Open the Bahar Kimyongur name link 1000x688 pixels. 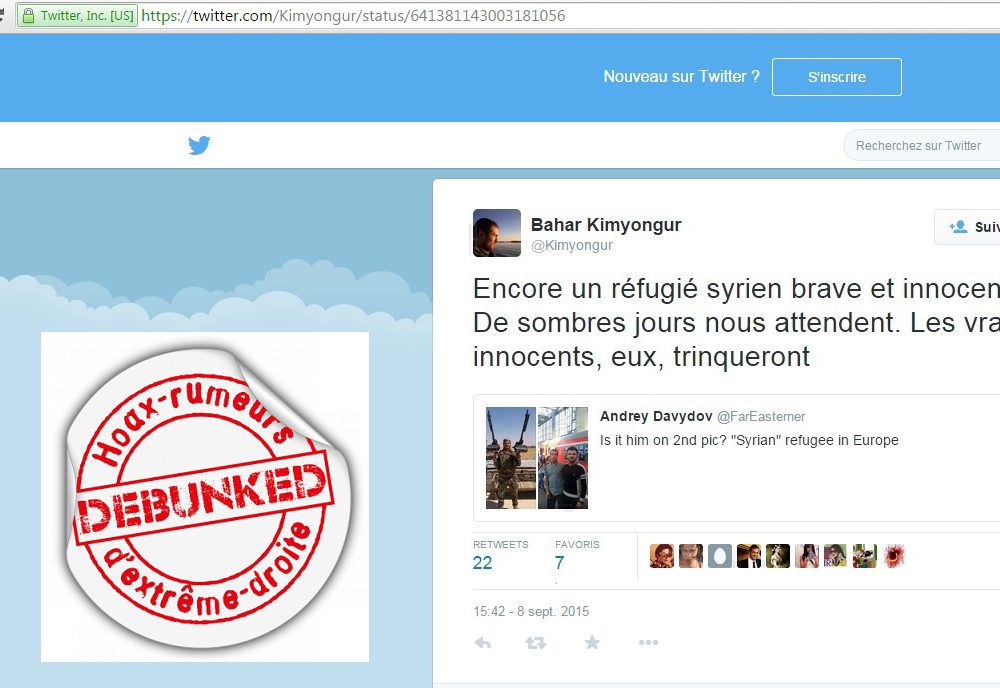click(606, 224)
